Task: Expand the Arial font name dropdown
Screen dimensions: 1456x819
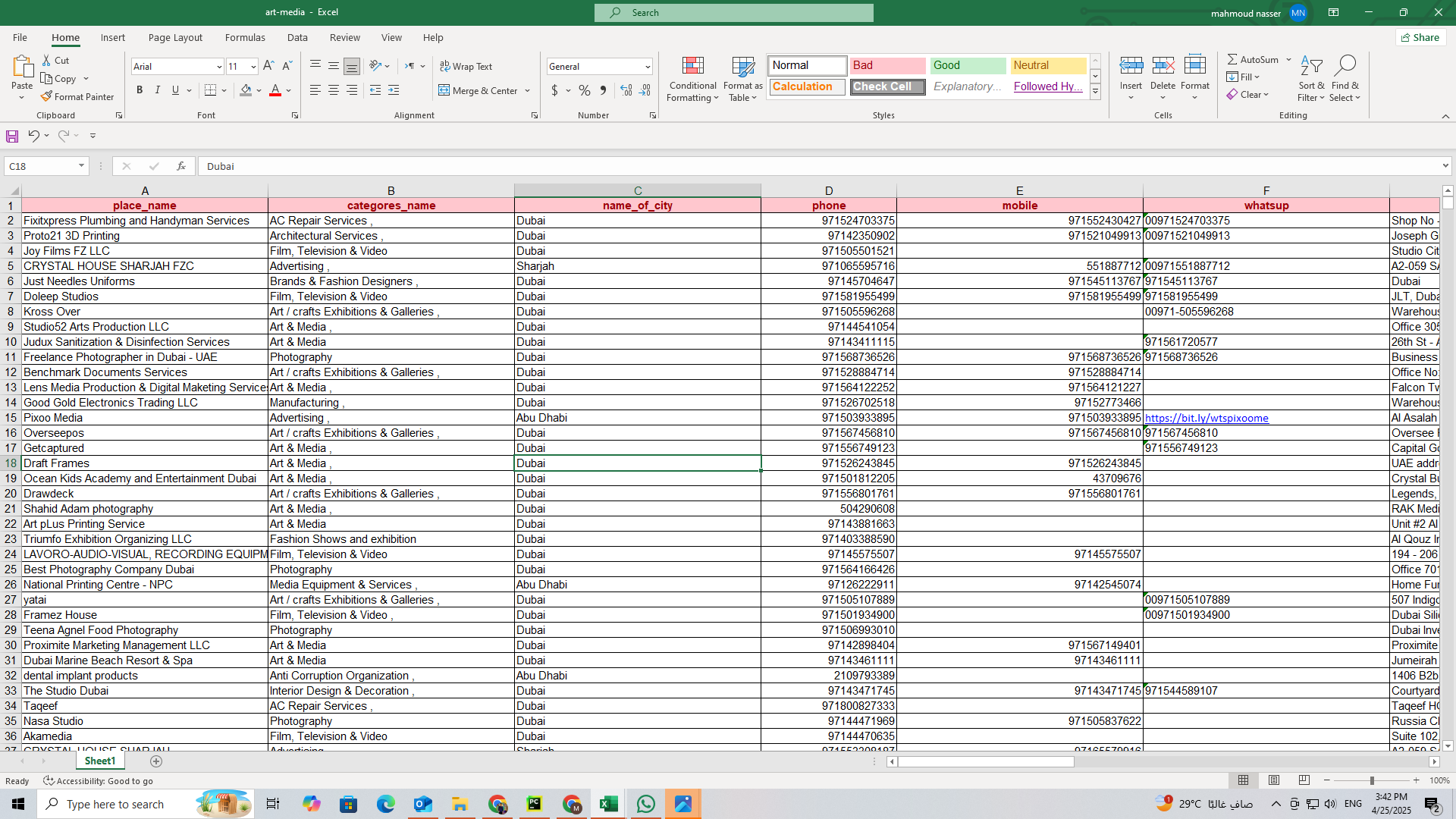Action: tap(219, 67)
